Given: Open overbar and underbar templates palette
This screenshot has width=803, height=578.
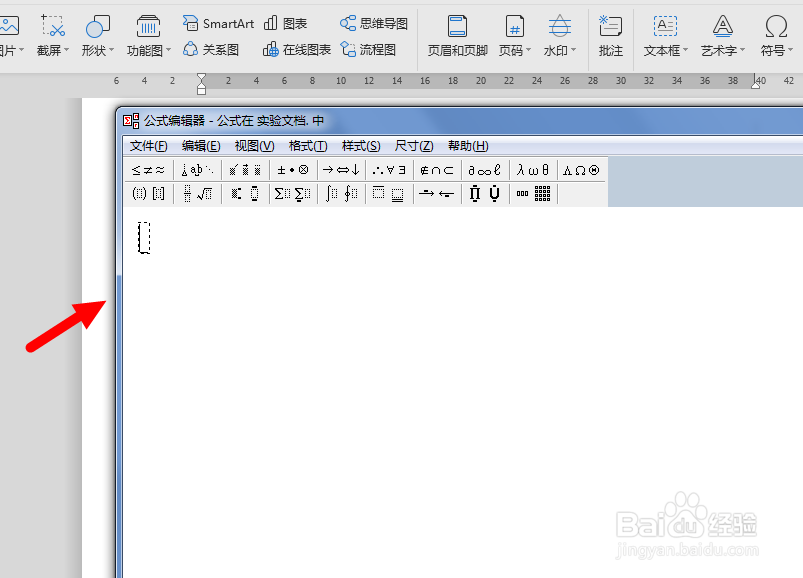Looking at the screenshot, I should [389, 194].
